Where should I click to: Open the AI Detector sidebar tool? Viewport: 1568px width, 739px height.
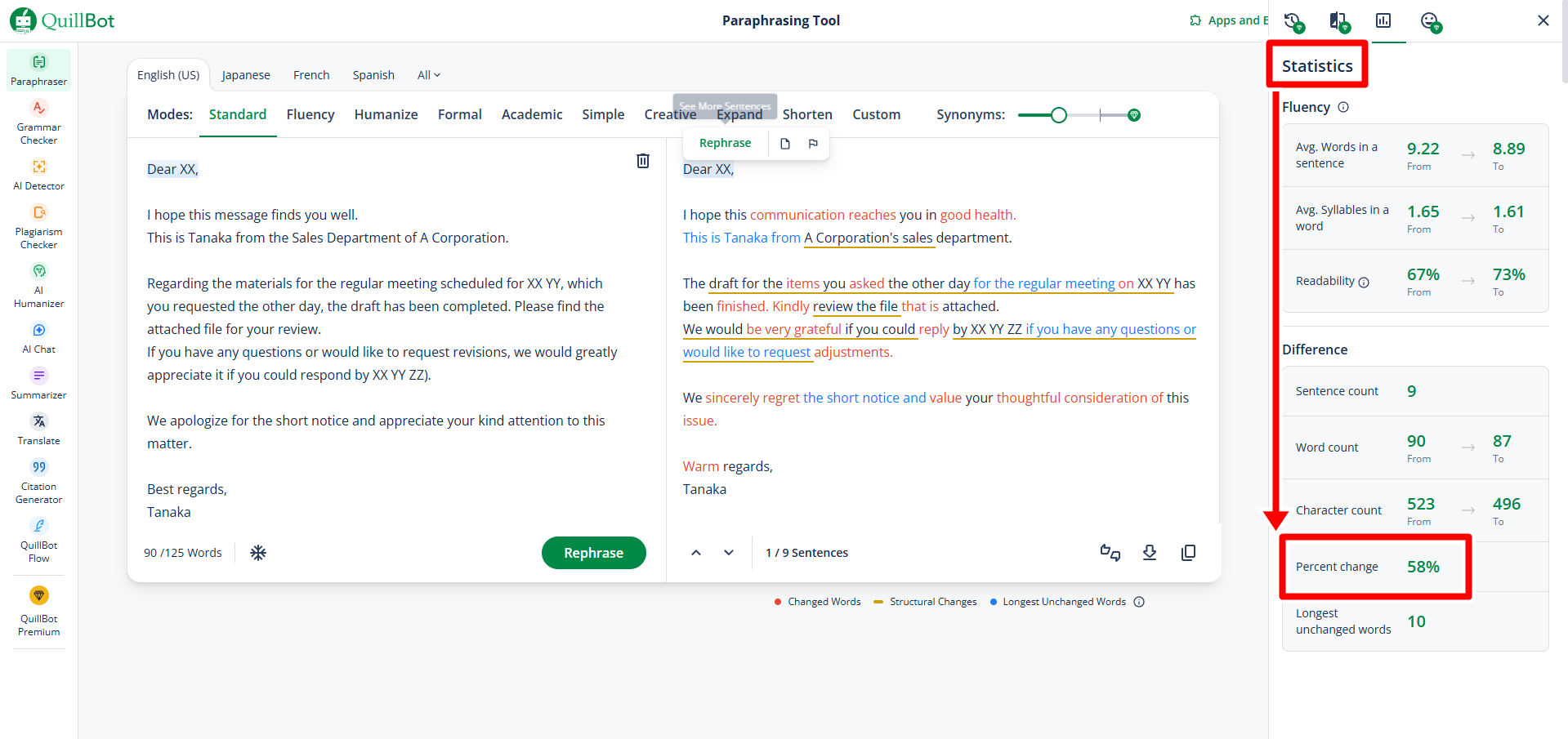[x=38, y=175]
